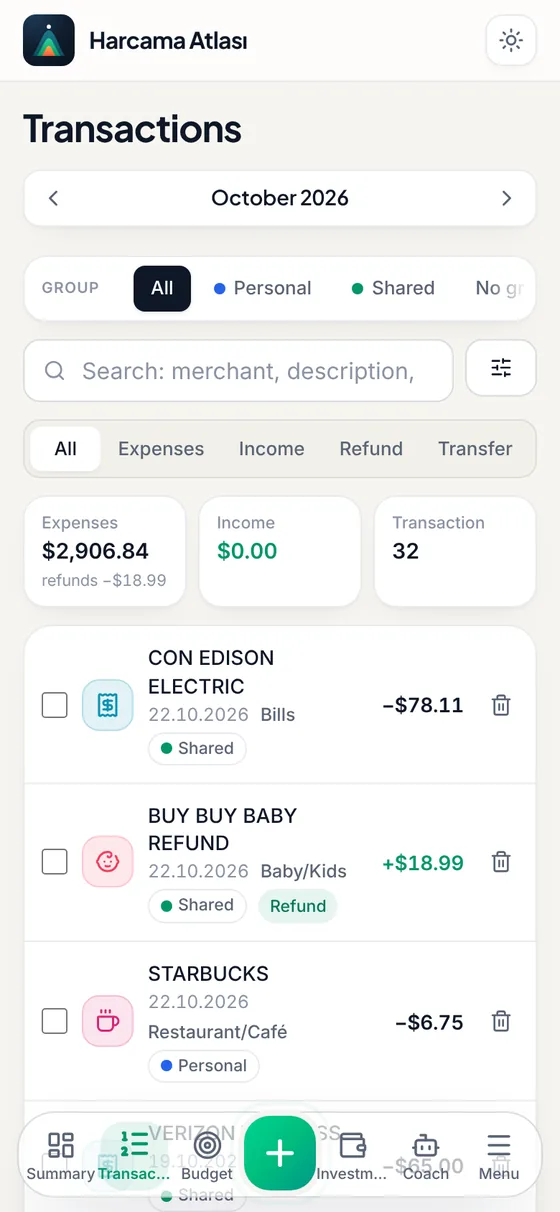Screen dimensions: 560x1212
Task: Filter by the Personal group
Action: [262, 288]
